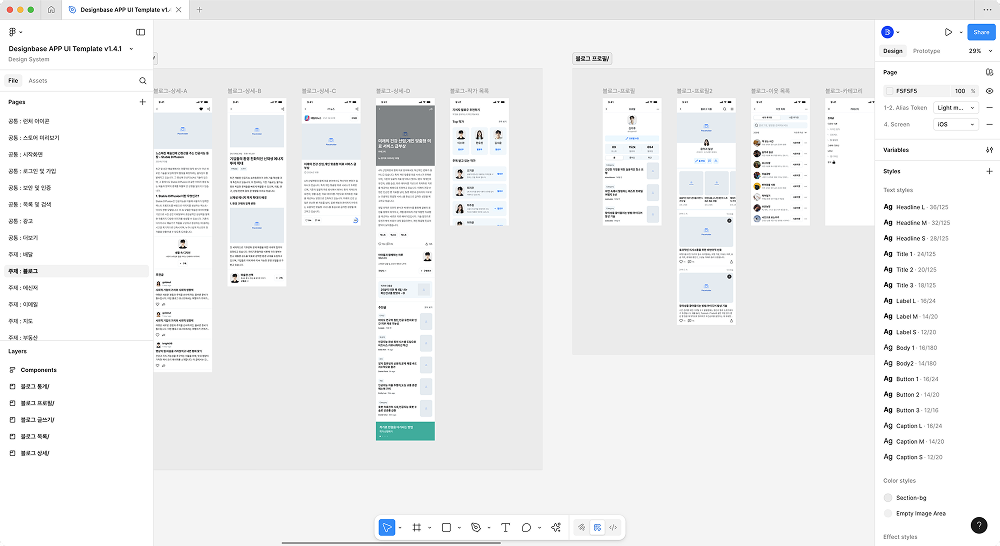
Task: Pick the Pen tool
Action: pyautogui.click(x=476, y=527)
